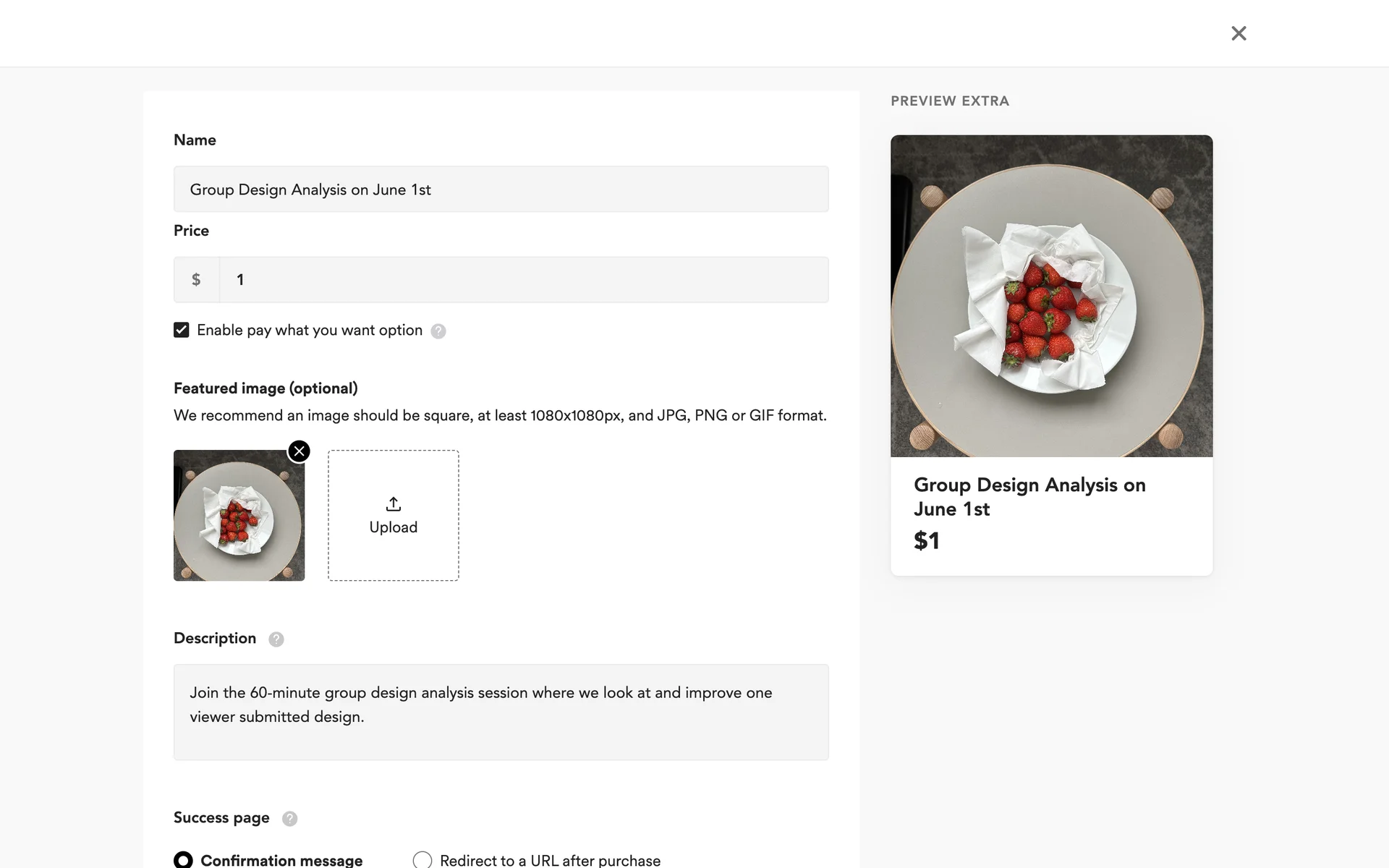Open the Success page help icon

(289, 819)
